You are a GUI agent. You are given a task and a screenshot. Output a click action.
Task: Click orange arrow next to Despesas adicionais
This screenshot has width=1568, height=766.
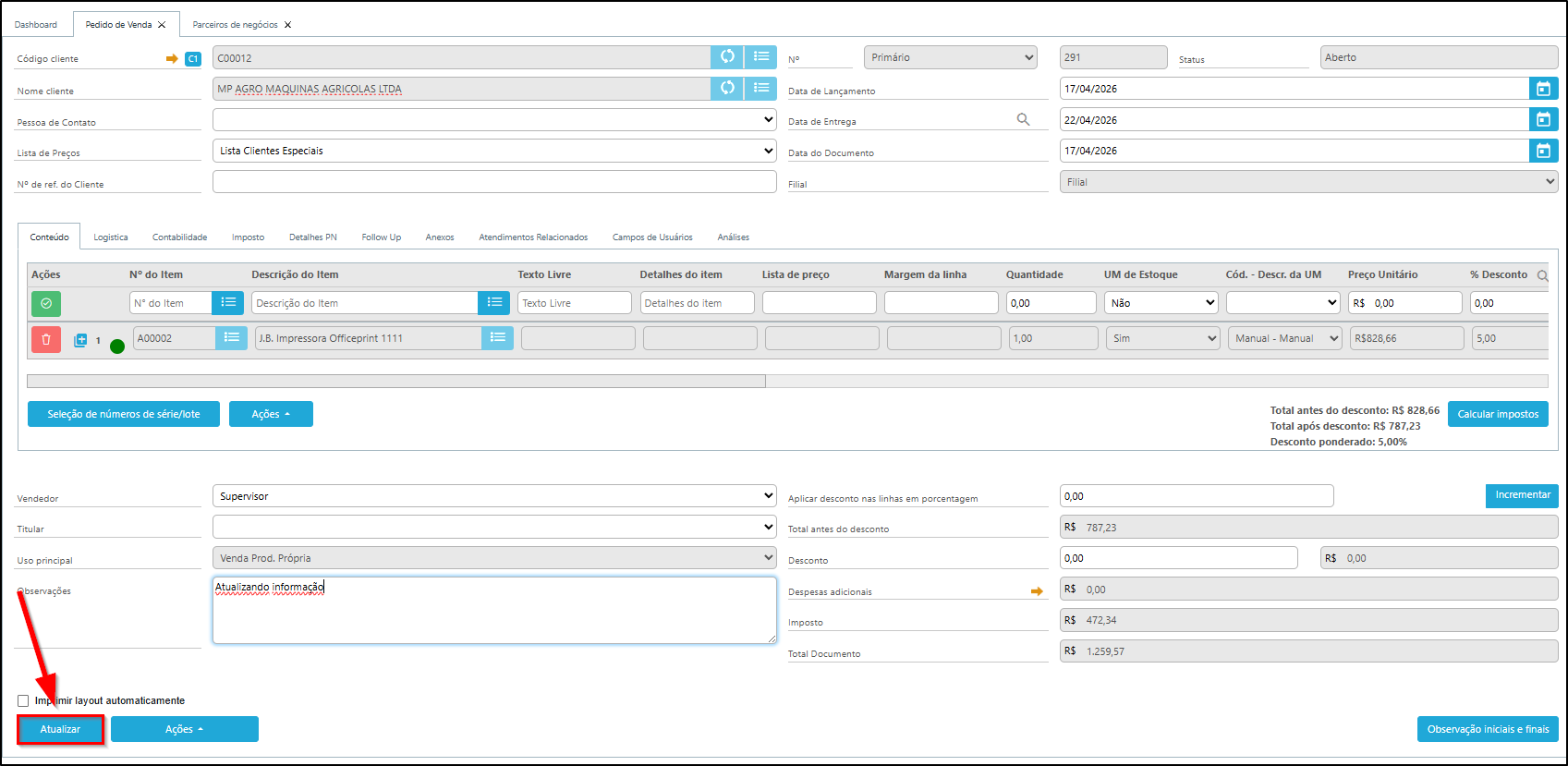1037,591
